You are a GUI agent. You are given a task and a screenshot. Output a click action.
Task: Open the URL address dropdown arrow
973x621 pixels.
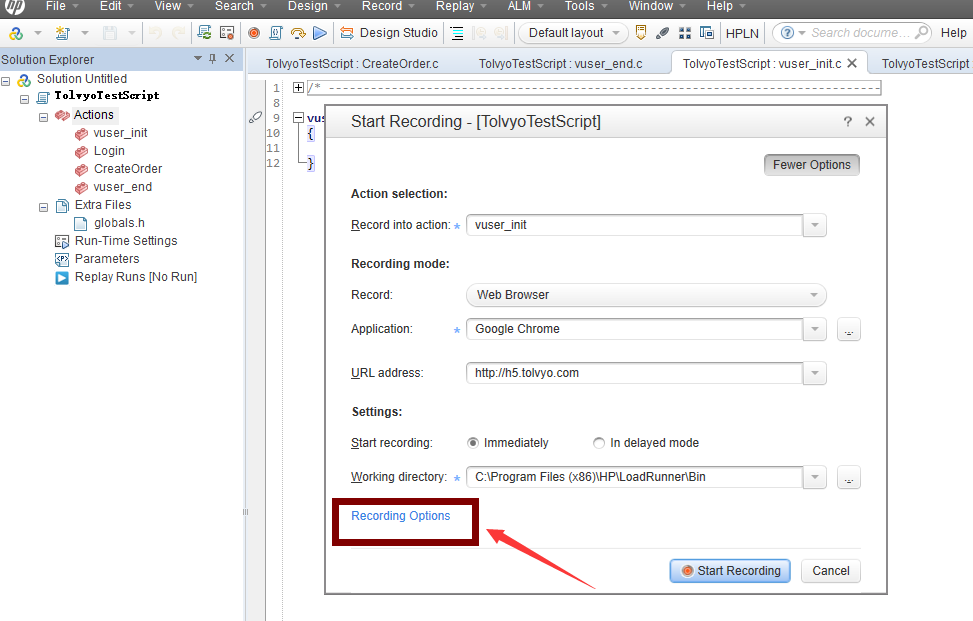pos(815,373)
